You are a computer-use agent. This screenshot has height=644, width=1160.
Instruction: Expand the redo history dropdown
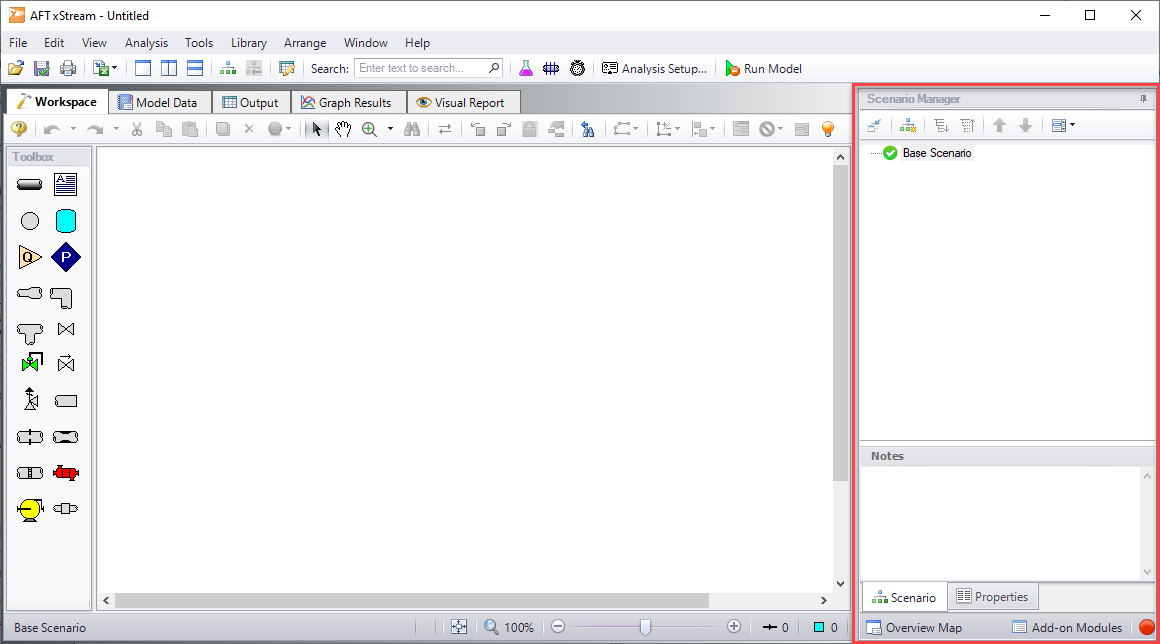tap(116, 129)
